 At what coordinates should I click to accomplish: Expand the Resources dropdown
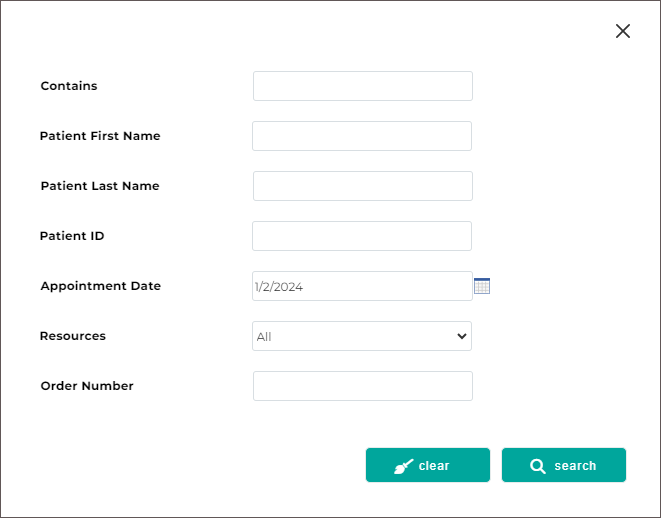pos(362,336)
